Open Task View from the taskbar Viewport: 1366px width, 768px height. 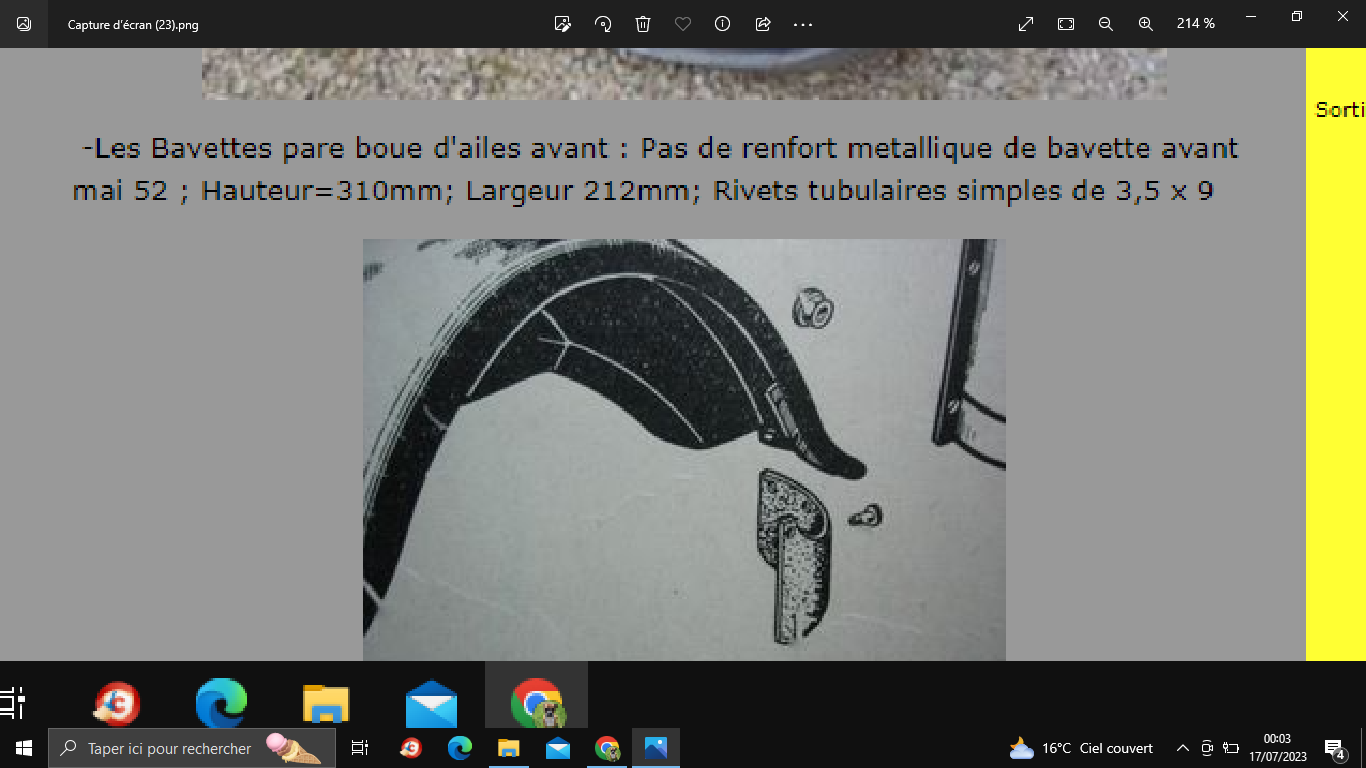click(x=360, y=748)
